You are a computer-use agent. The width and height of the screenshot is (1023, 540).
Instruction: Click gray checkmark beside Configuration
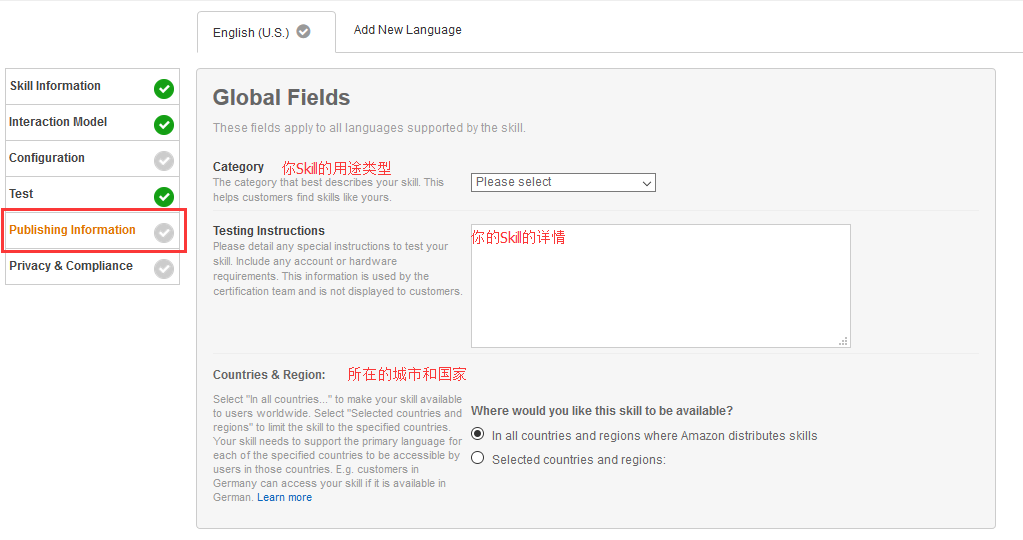coord(164,161)
